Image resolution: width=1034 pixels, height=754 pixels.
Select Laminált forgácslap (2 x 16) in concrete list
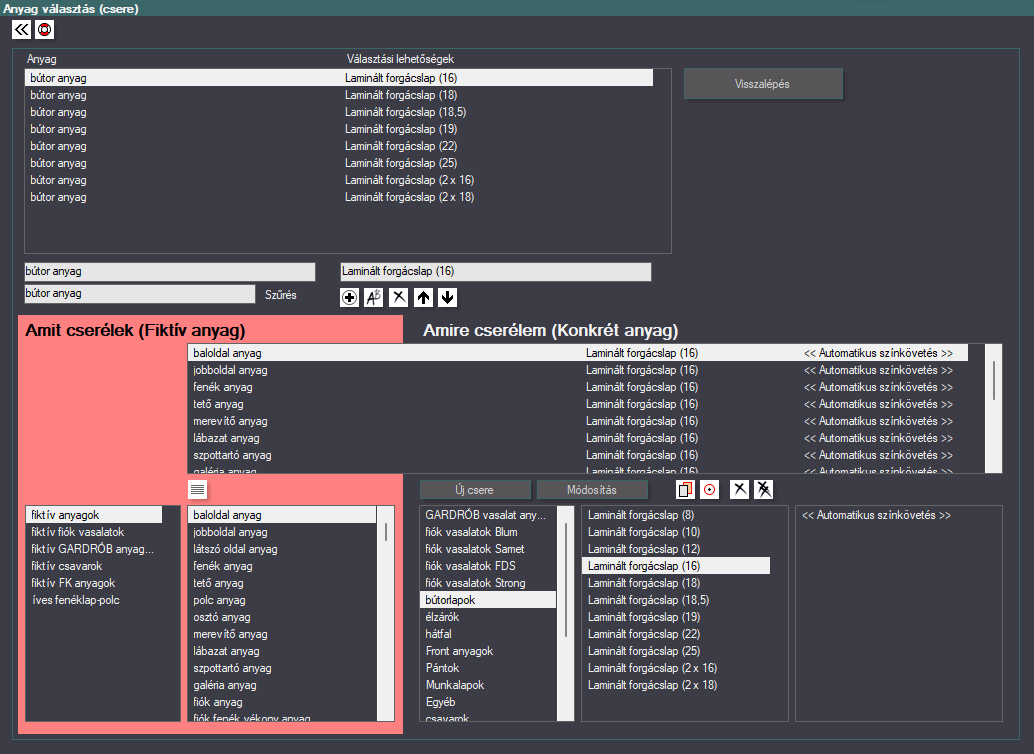pos(676,668)
